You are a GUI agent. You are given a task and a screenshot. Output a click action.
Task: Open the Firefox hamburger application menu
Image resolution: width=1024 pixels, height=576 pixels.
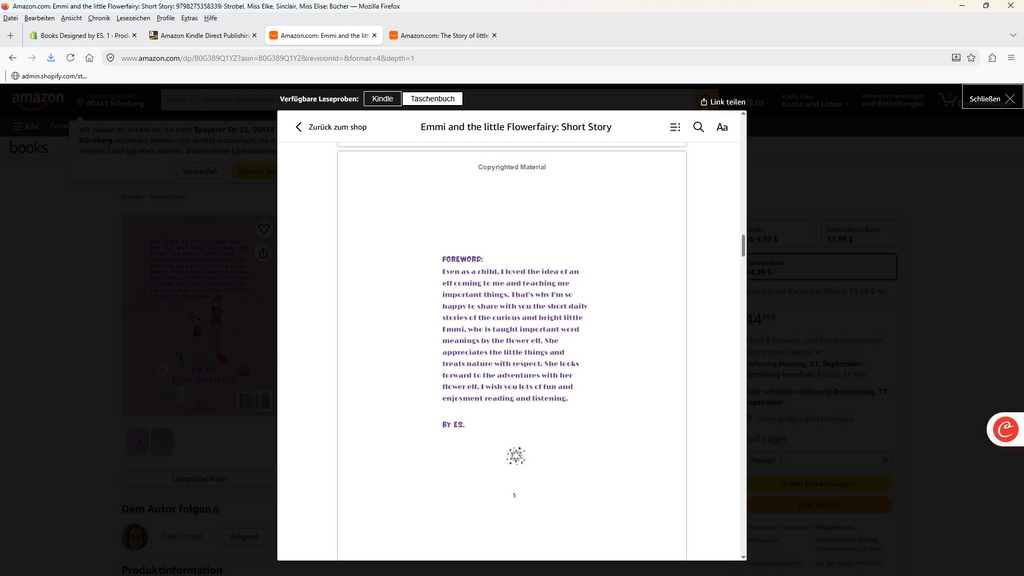pos(1011,58)
